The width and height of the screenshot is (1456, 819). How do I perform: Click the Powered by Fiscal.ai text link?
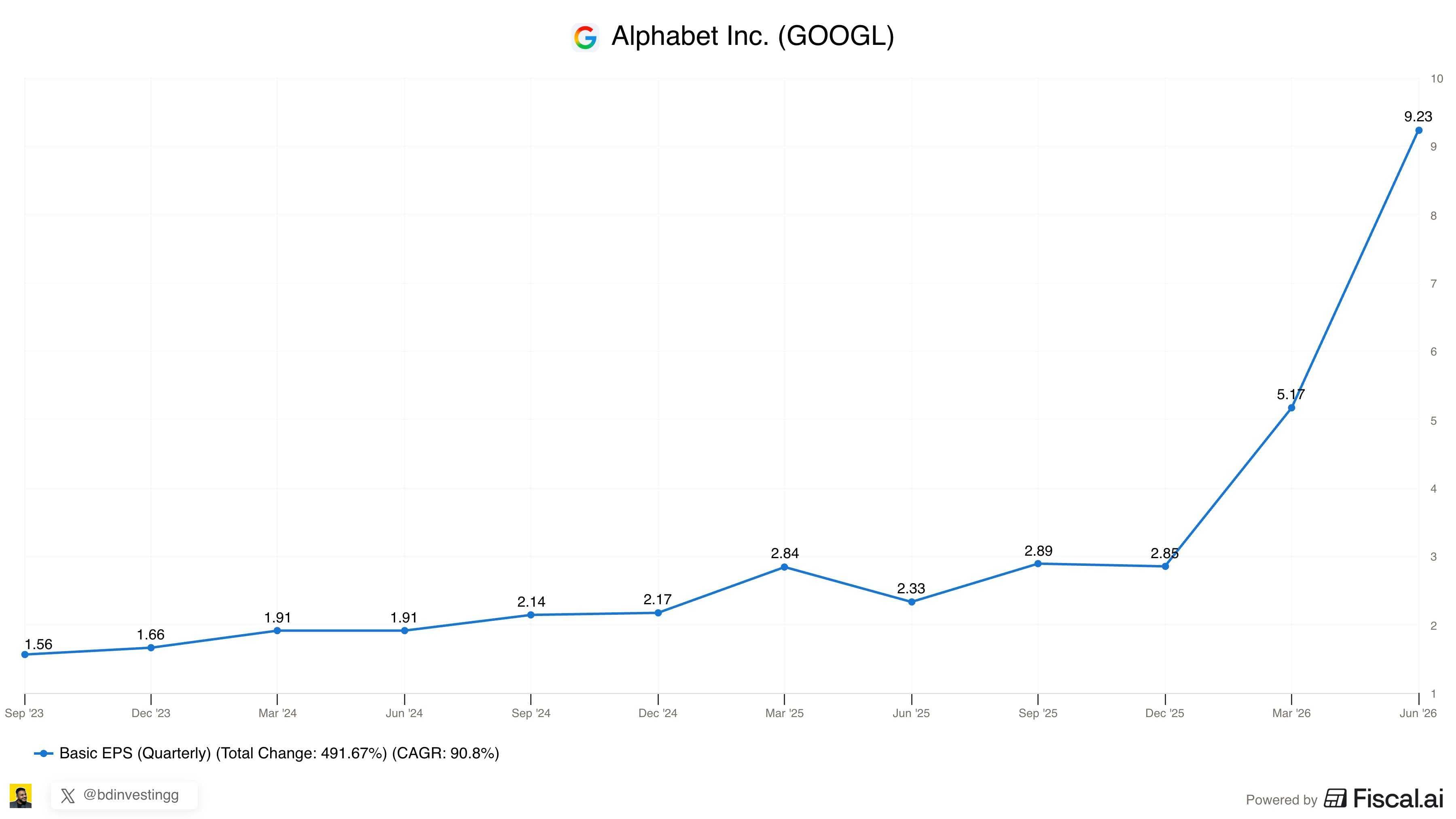tap(1344, 799)
